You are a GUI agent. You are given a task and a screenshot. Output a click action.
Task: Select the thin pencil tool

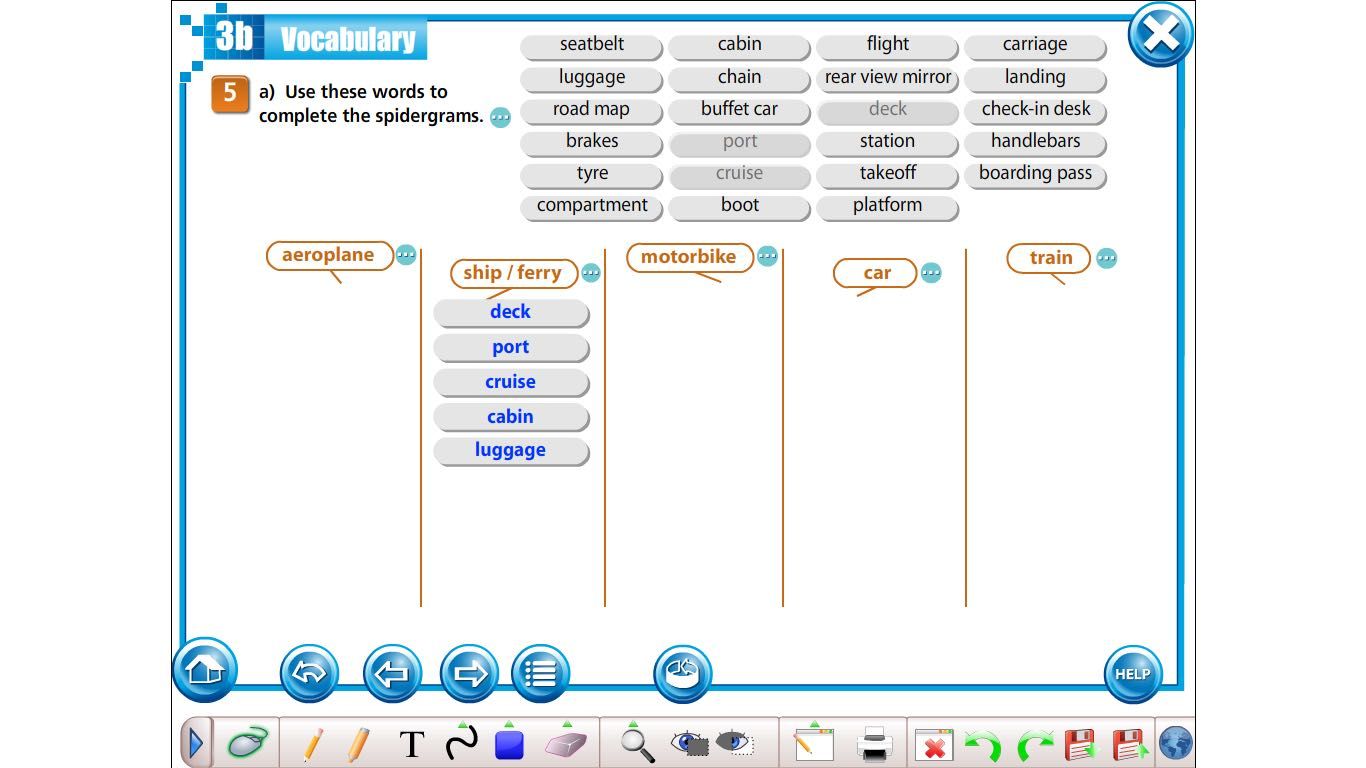pos(312,744)
